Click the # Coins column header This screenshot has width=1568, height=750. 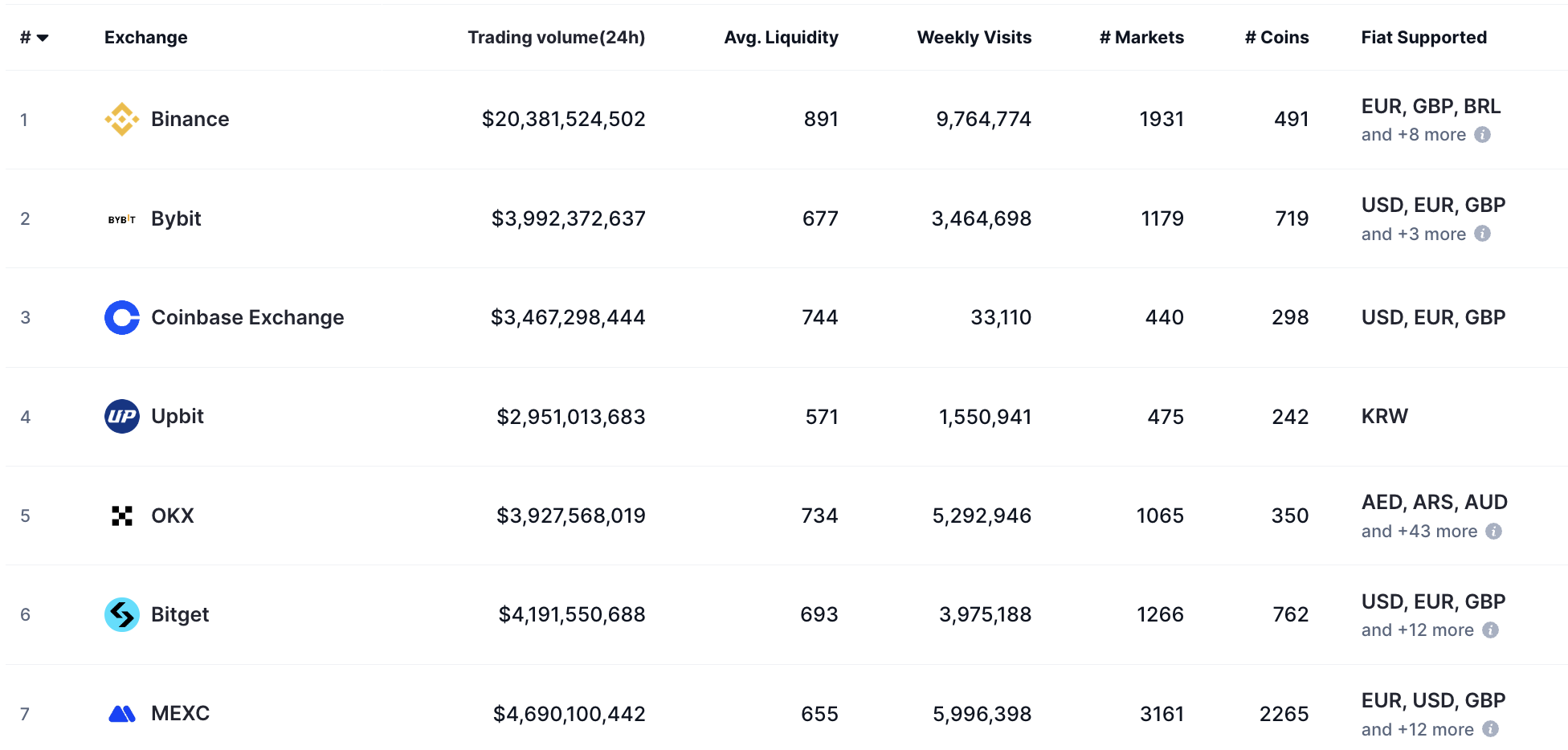(x=1276, y=38)
